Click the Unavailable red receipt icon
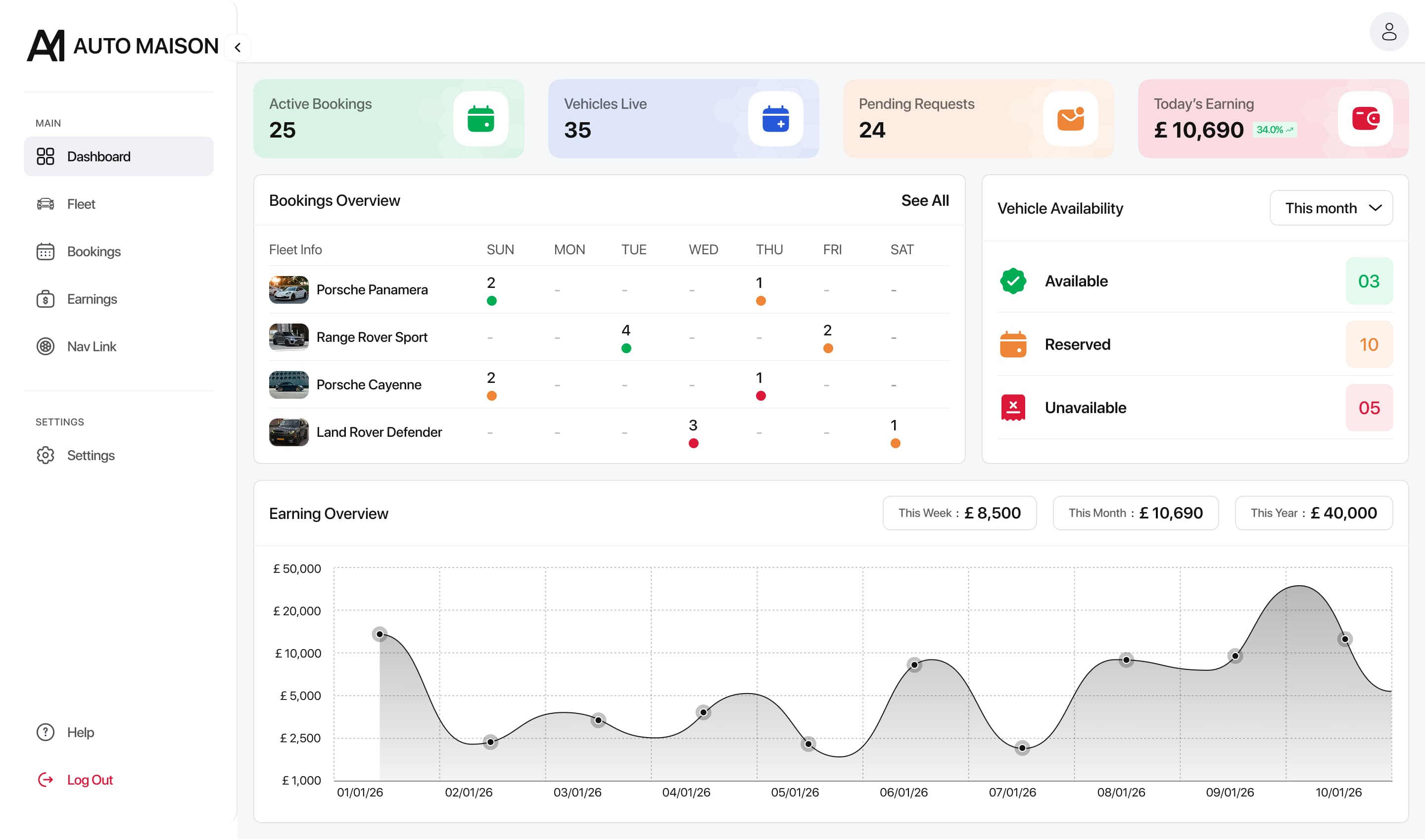The height and width of the screenshot is (840, 1425). (1013, 408)
